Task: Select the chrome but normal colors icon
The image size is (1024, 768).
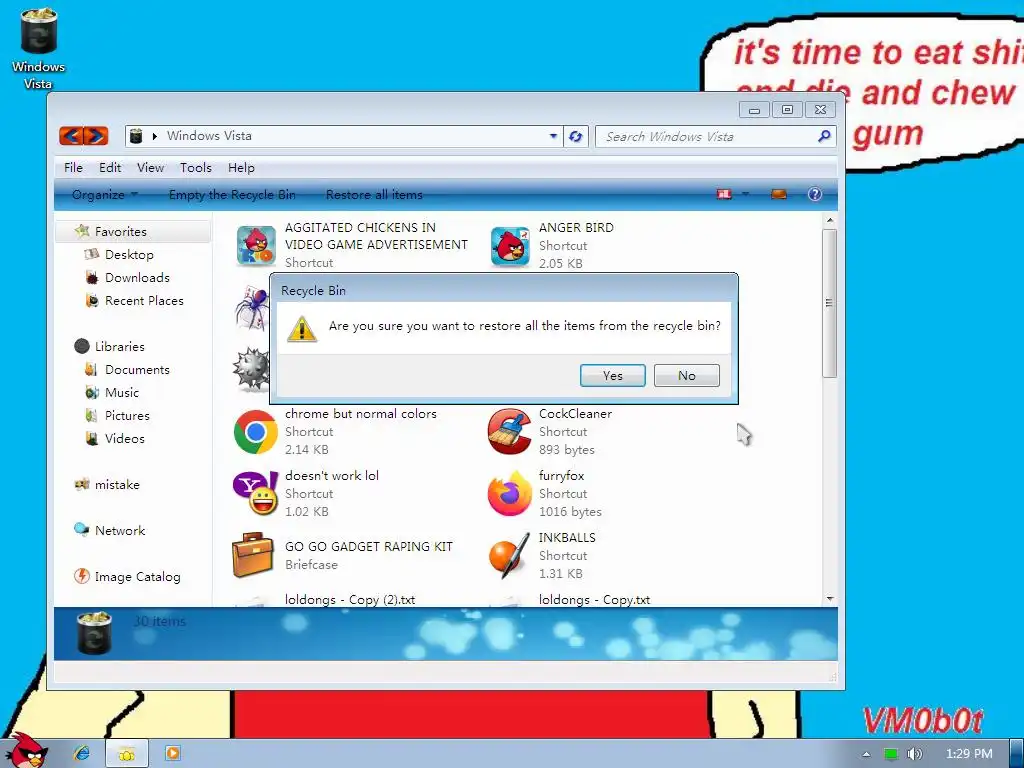Action: pos(255,432)
